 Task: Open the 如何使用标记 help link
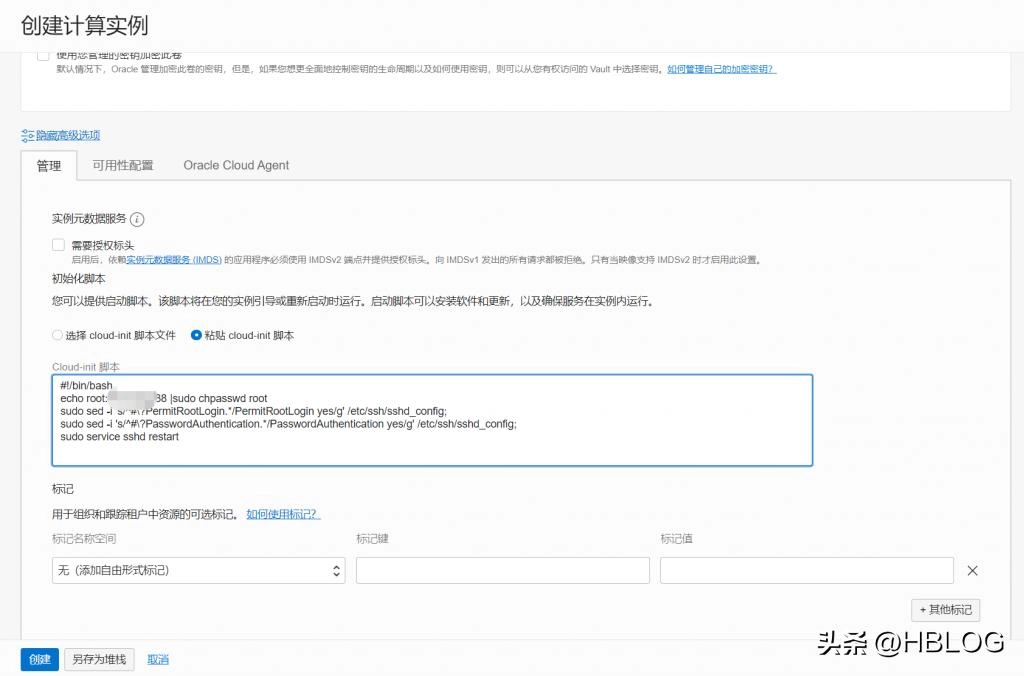(283, 514)
